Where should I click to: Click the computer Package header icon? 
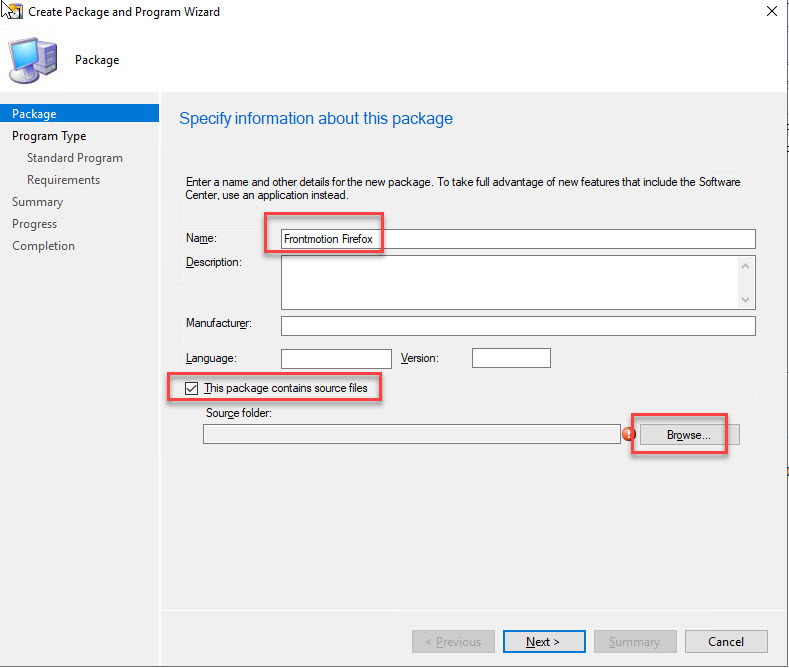pos(34,60)
